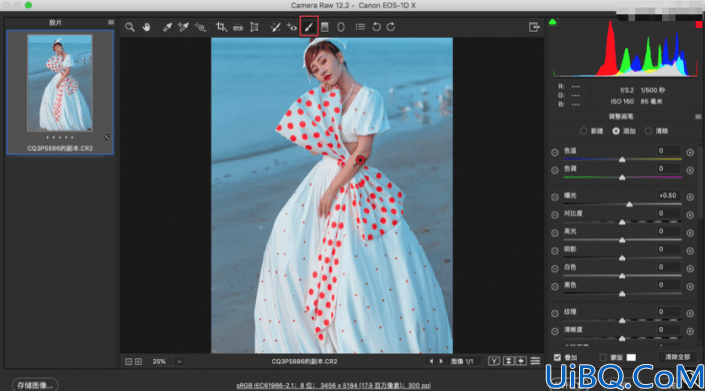Open the Presets list icon
The width and height of the screenshot is (705, 391).
[360, 27]
